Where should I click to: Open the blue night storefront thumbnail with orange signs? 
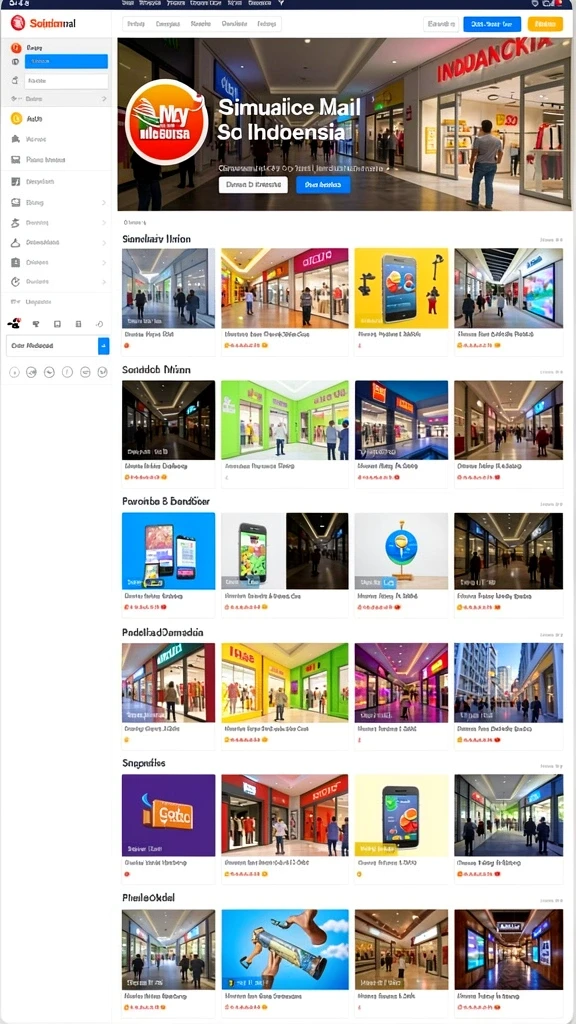[402, 420]
